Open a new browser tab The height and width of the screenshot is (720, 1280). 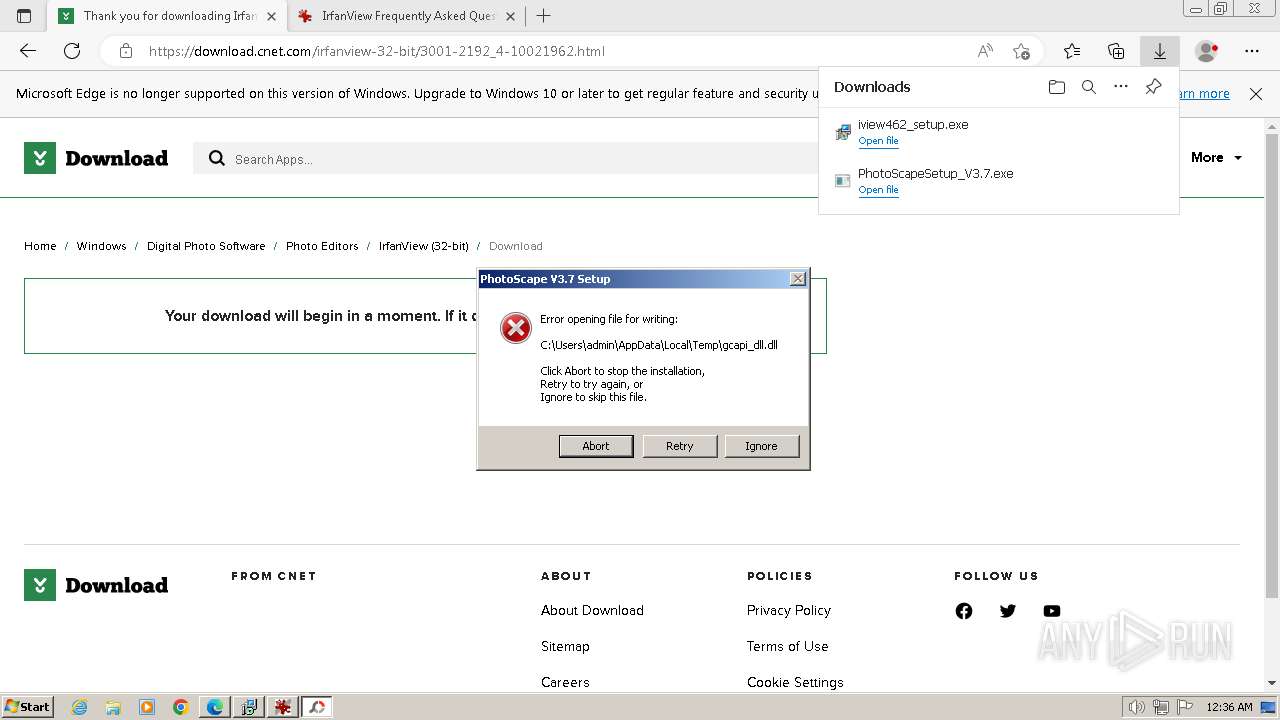[x=543, y=16]
